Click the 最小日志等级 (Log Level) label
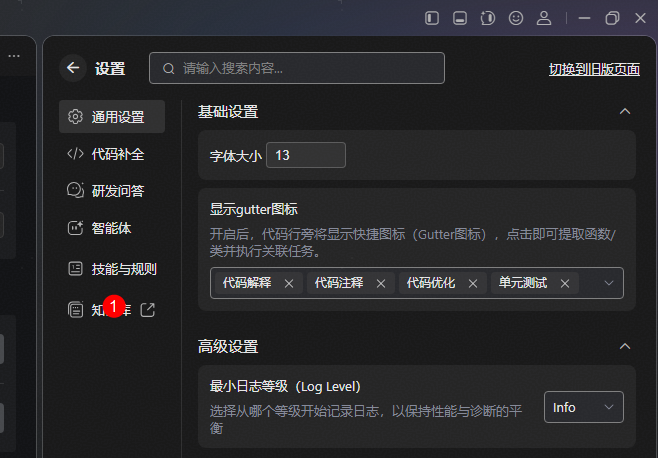Image resolution: width=658 pixels, height=458 pixels. [285, 386]
